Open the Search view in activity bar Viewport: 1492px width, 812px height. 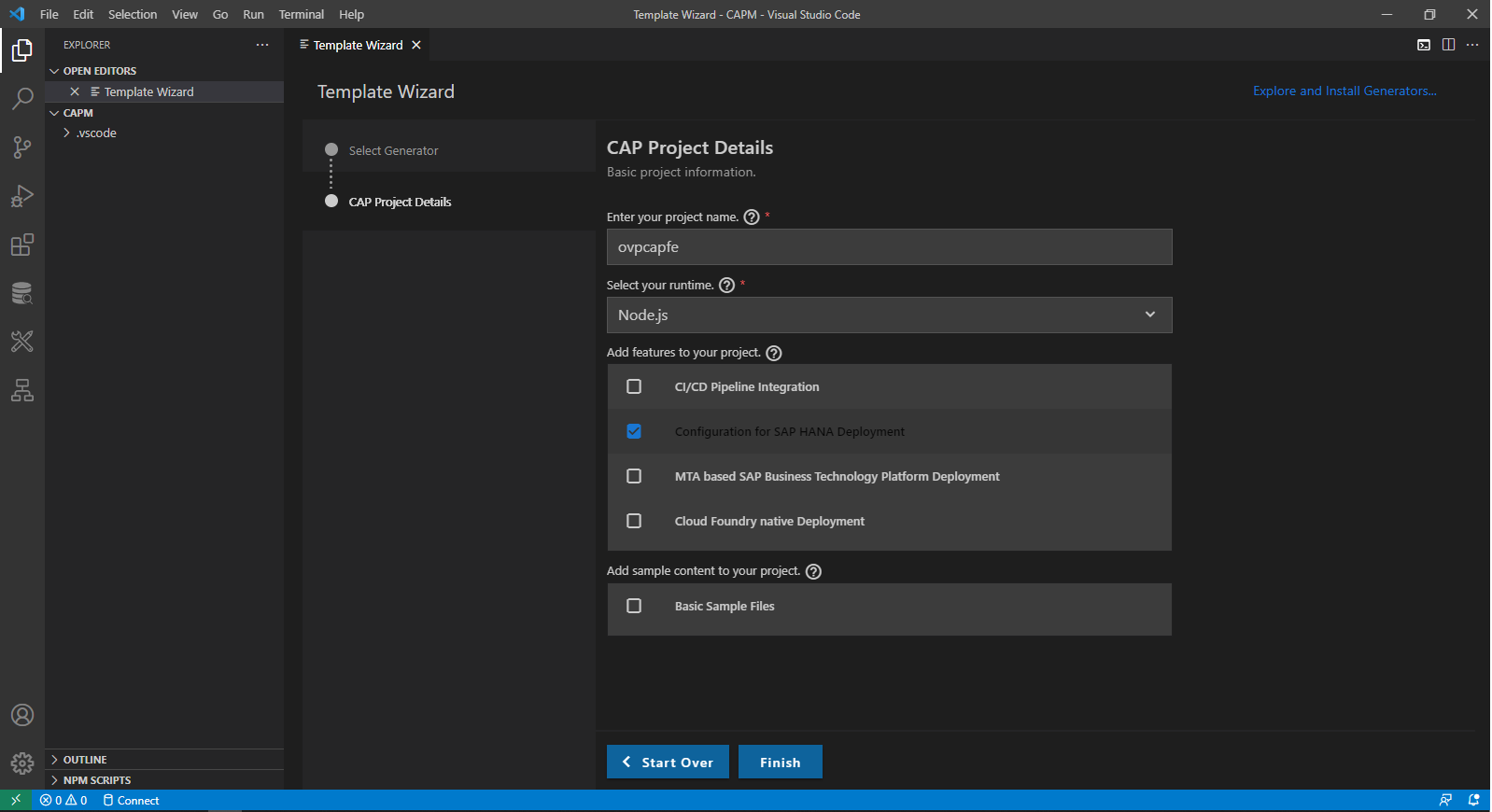point(22,99)
